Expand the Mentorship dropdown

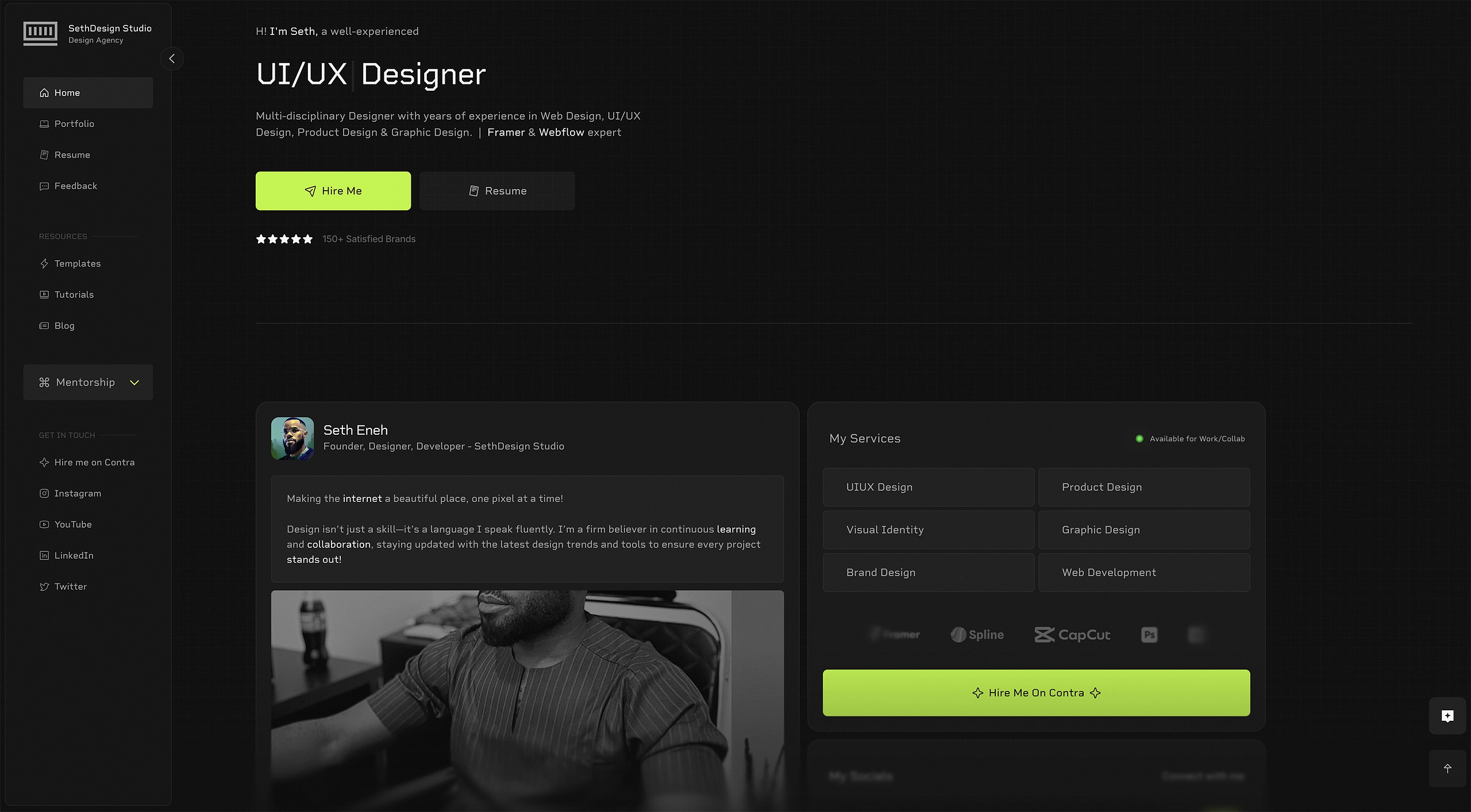point(88,382)
